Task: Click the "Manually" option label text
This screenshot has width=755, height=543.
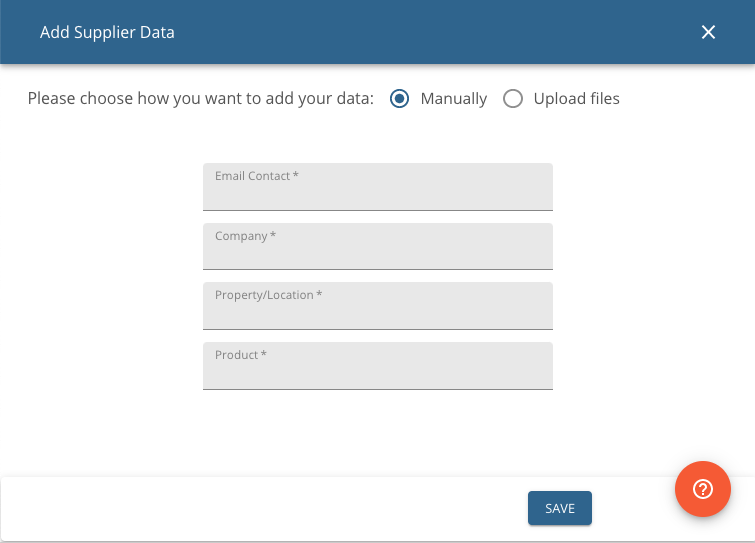Action: (x=454, y=99)
